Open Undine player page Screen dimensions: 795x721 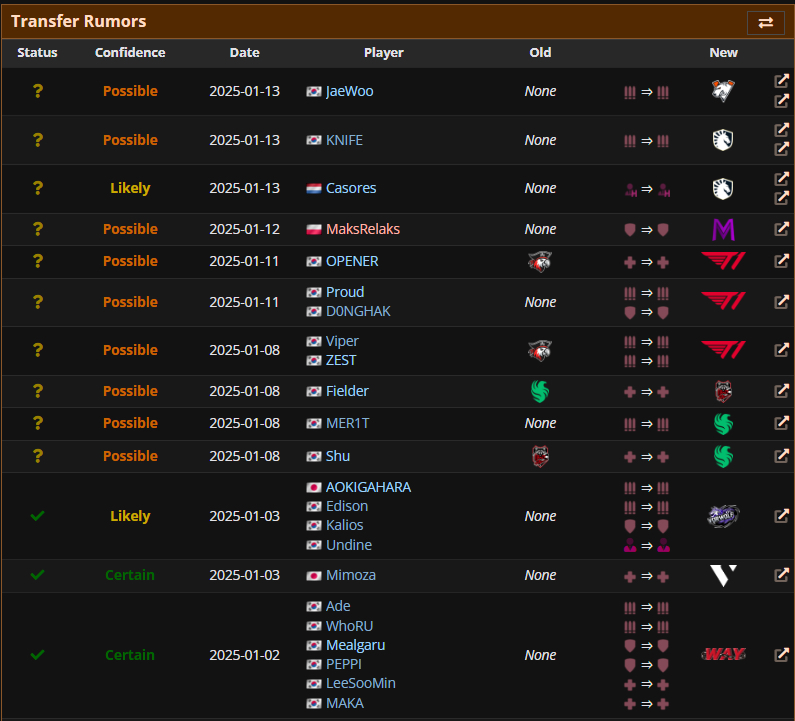349,545
